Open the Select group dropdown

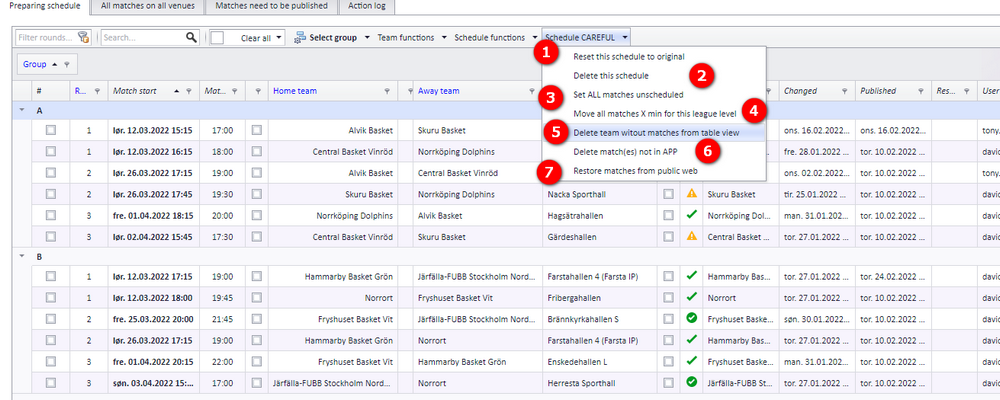(x=367, y=38)
